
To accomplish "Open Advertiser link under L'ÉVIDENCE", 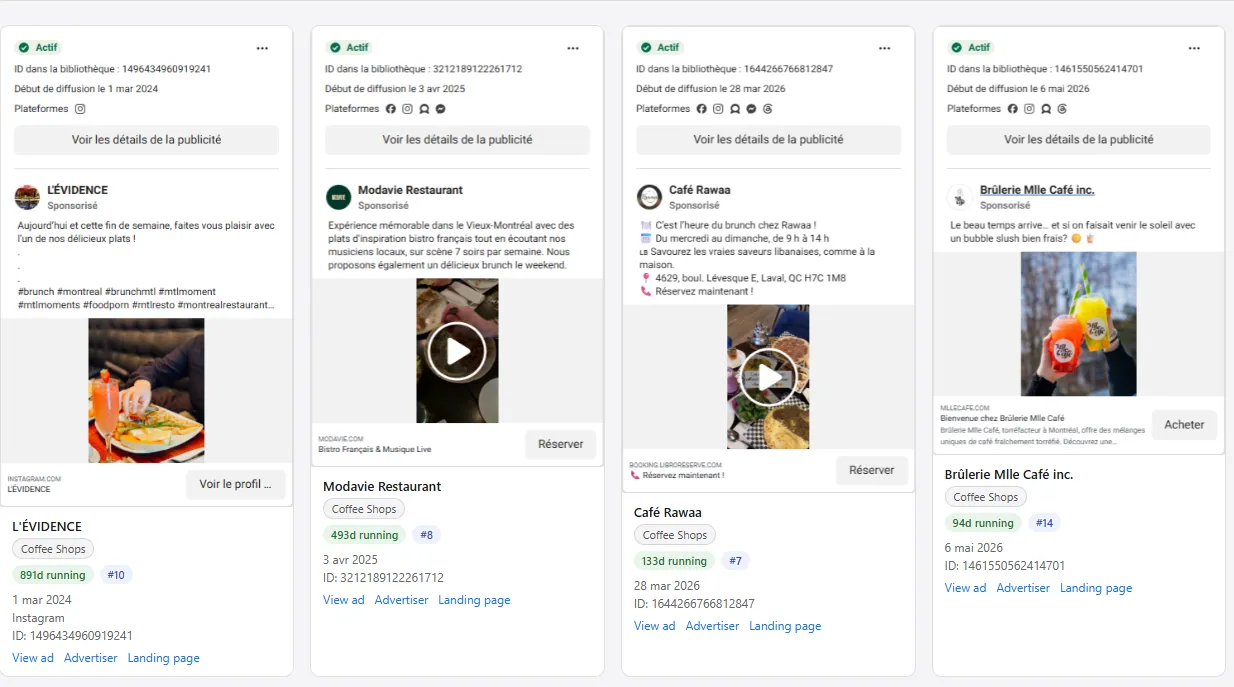I will tap(91, 658).
